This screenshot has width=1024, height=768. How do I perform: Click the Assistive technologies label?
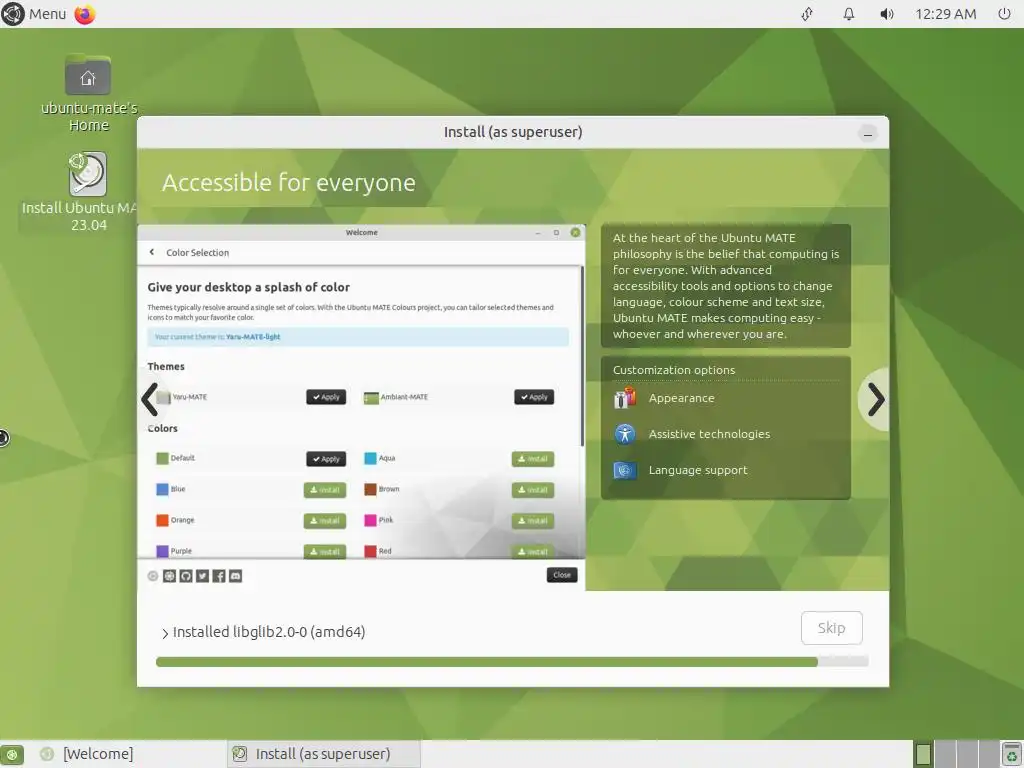[709, 434]
